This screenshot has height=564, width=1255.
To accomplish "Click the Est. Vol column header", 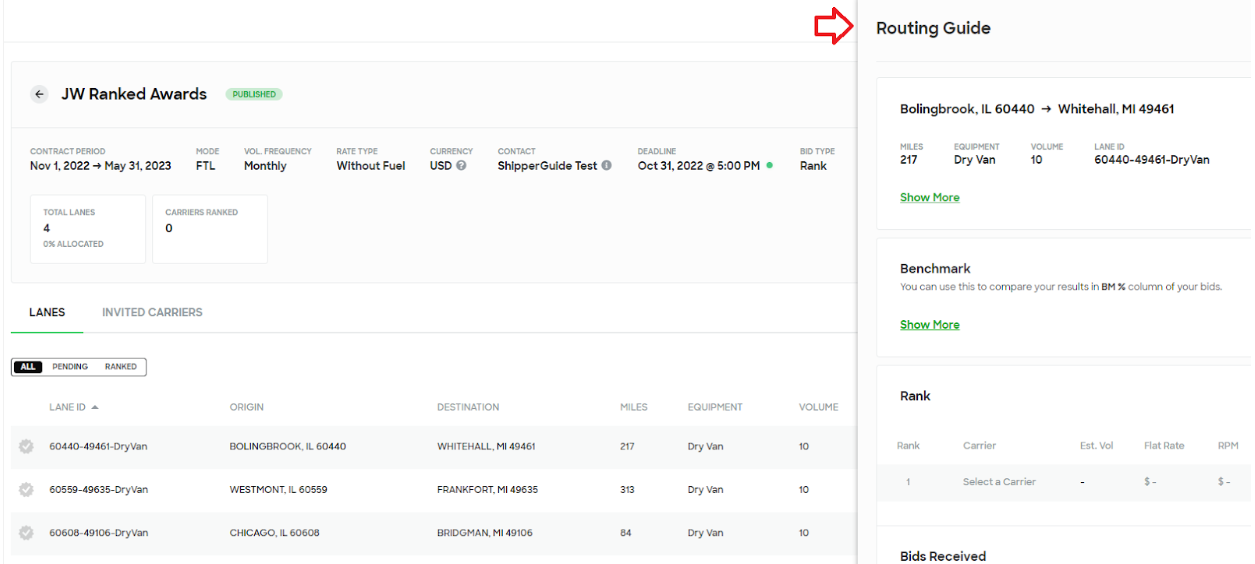I will 1097,446.
